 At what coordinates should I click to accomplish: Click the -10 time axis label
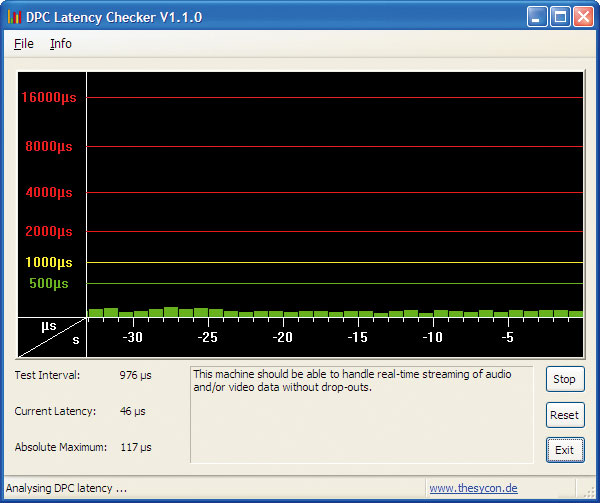[x=432, y=337]
